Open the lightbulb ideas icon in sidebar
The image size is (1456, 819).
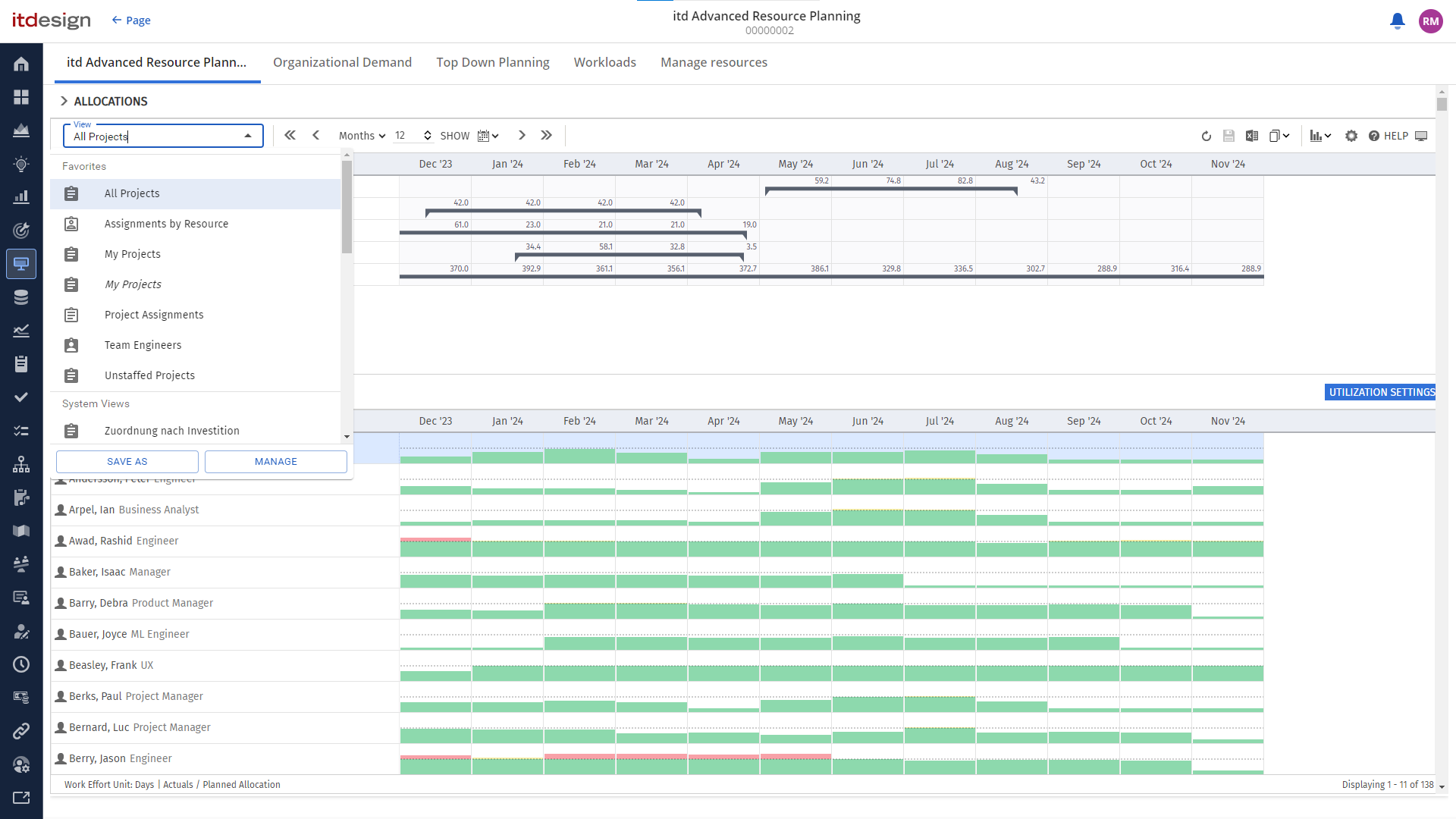pyautogui.click(x=21, y=164)
